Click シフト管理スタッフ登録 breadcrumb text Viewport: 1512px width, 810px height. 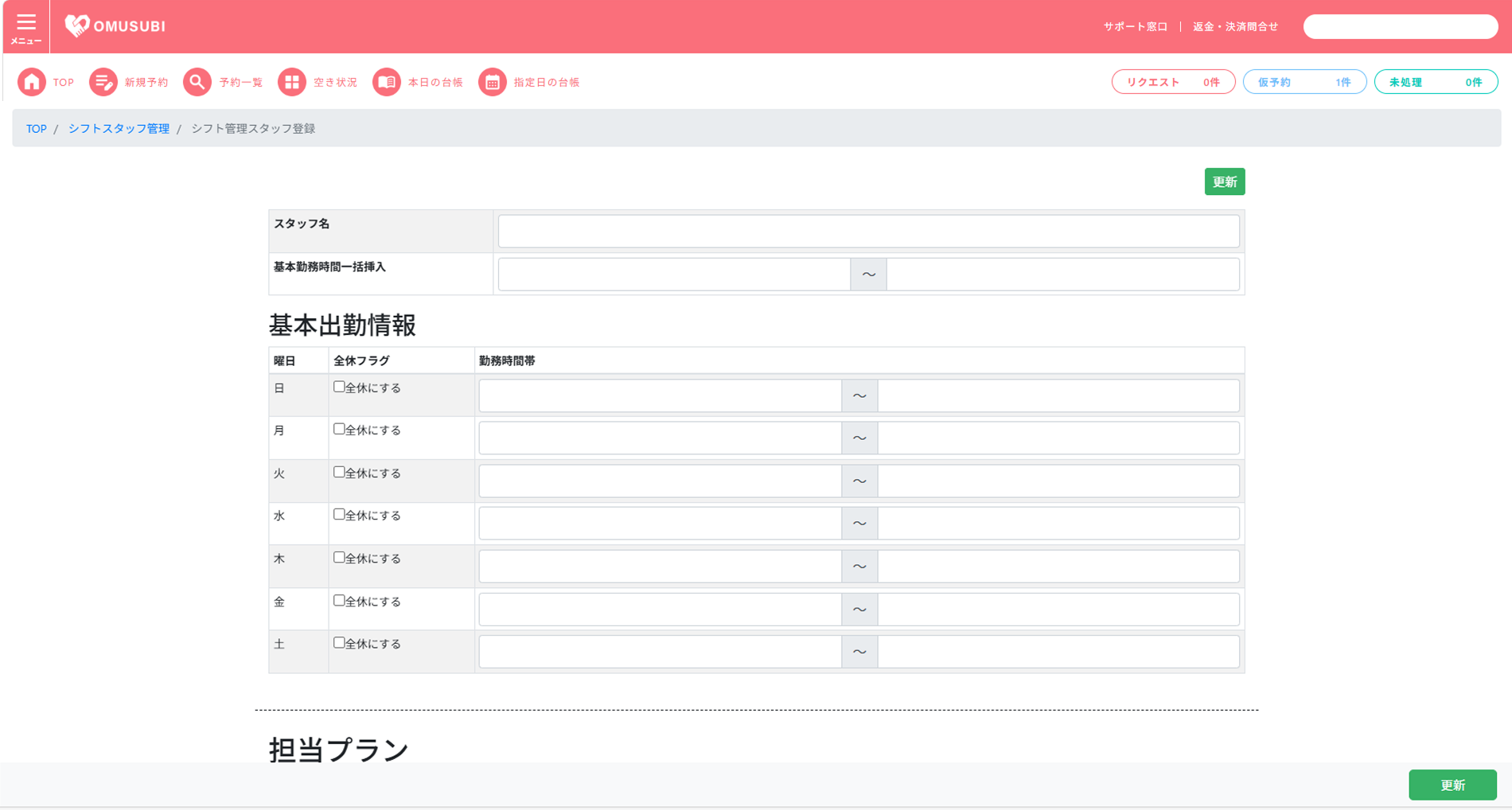coord(253,128)
